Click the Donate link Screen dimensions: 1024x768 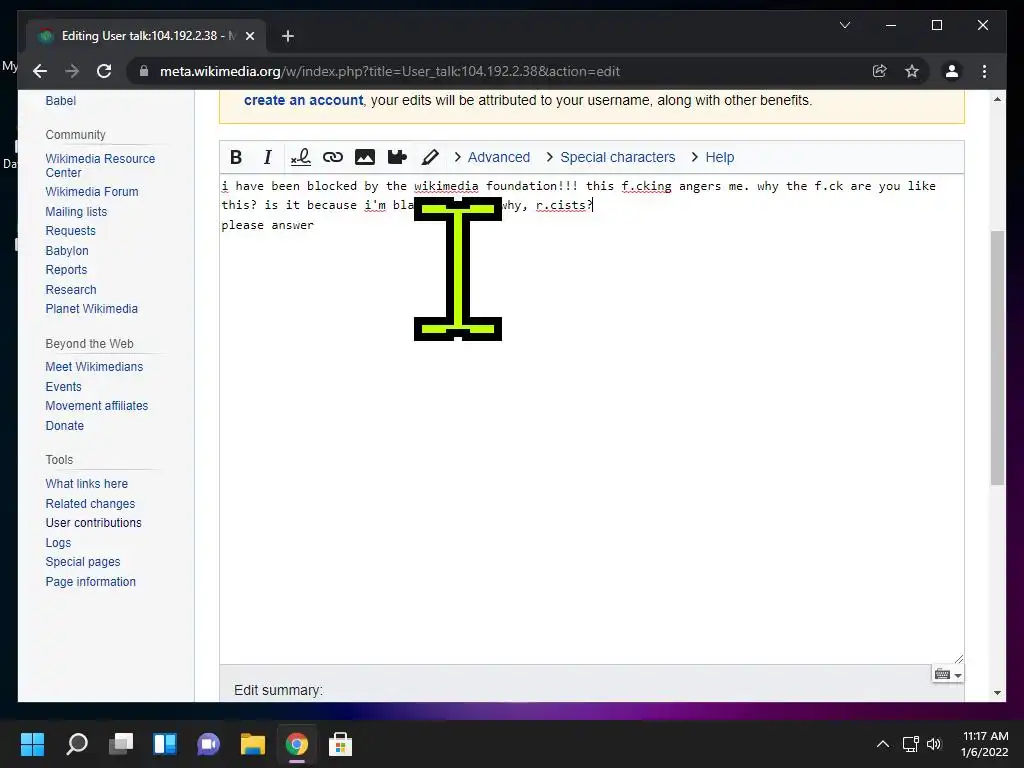64,426
